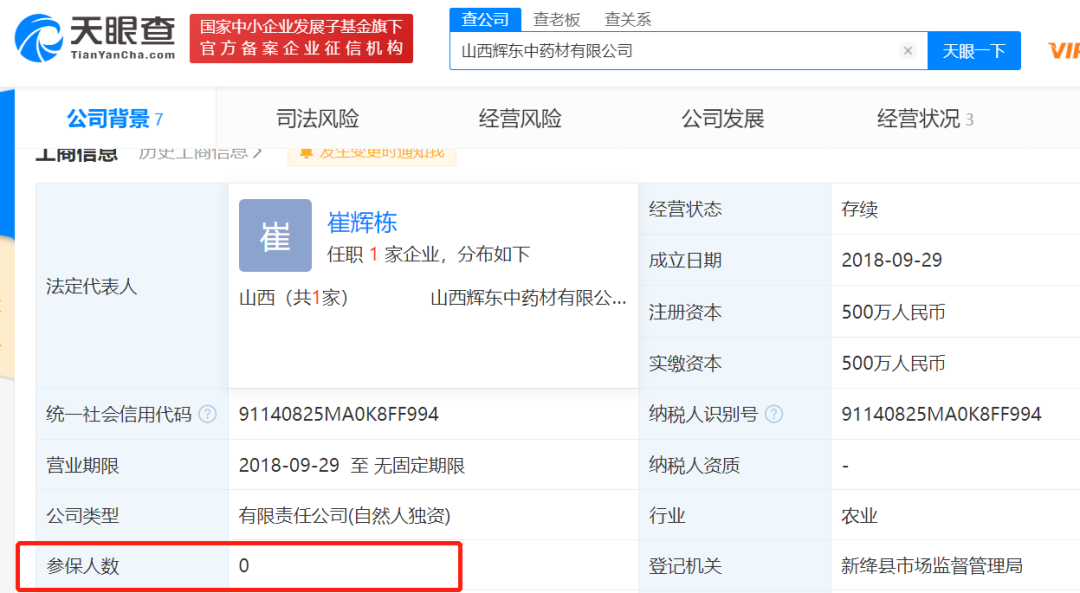
Task: Click the 天眼一下 search button
Action: point(974,50)
